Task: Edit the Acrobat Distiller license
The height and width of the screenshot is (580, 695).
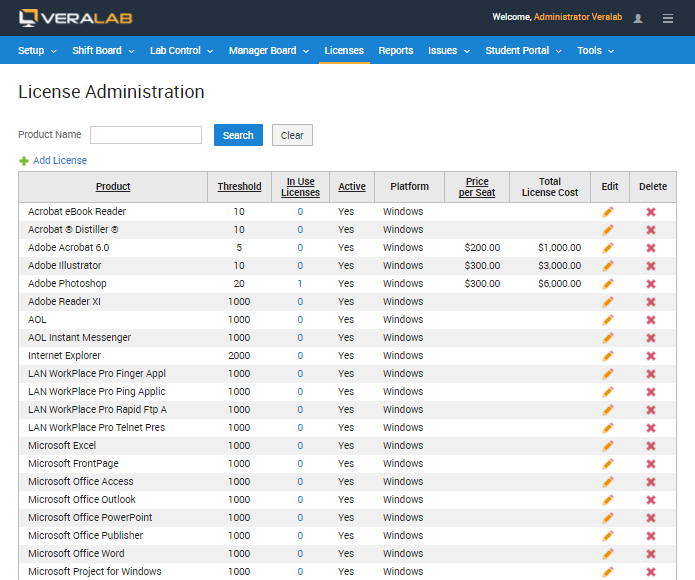Action: pos(608,230)
